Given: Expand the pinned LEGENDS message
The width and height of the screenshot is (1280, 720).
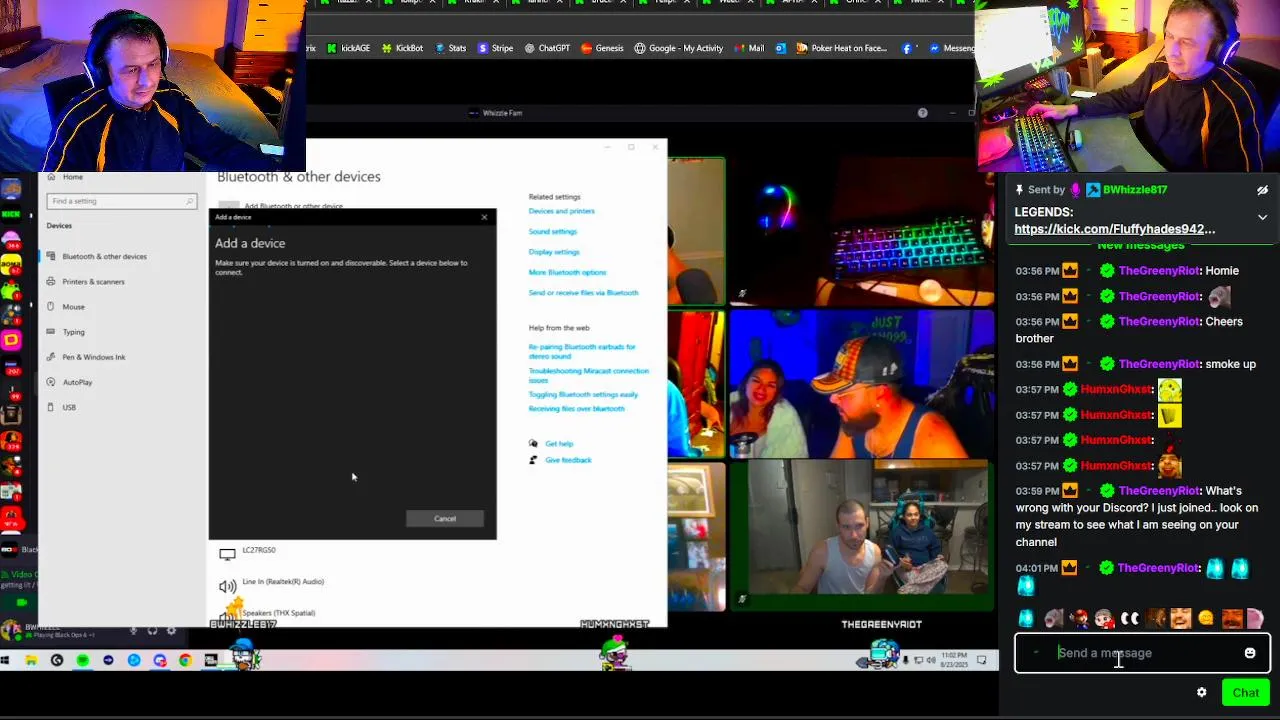Looking at the screenshot, I should pos(1262,217).
